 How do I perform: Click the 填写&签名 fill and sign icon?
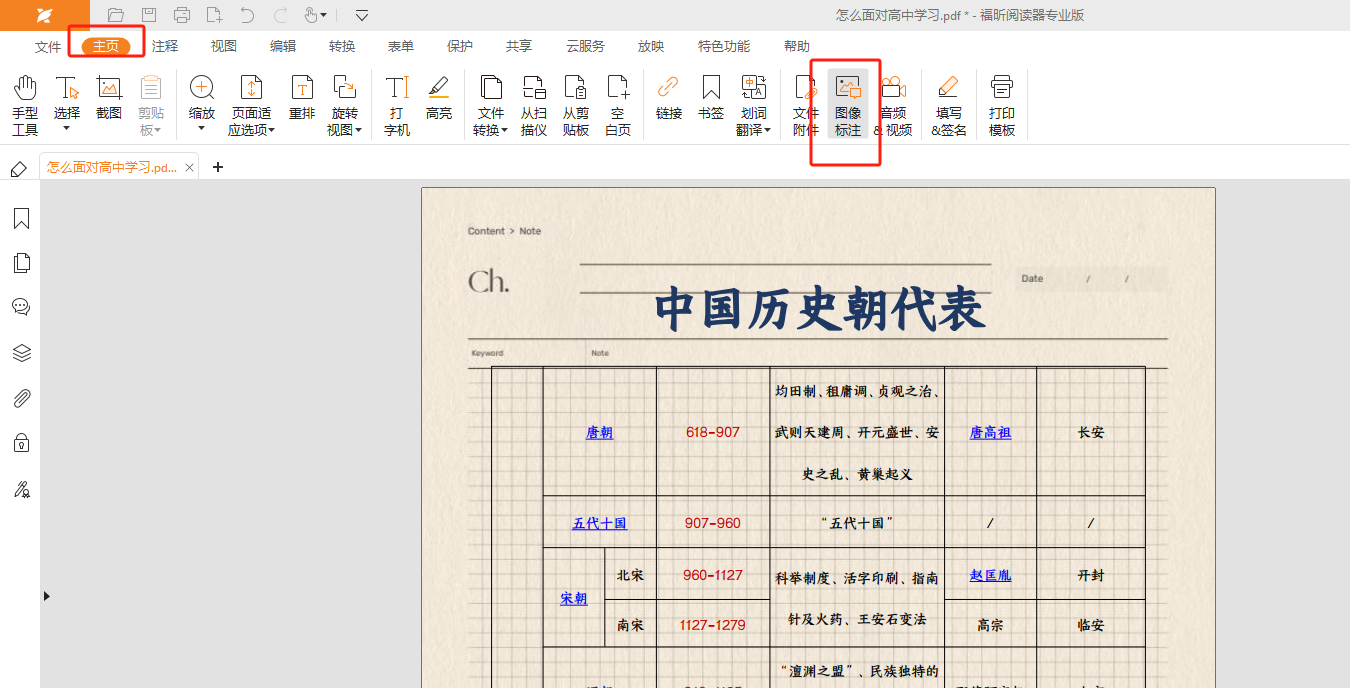tap(949, 105)
